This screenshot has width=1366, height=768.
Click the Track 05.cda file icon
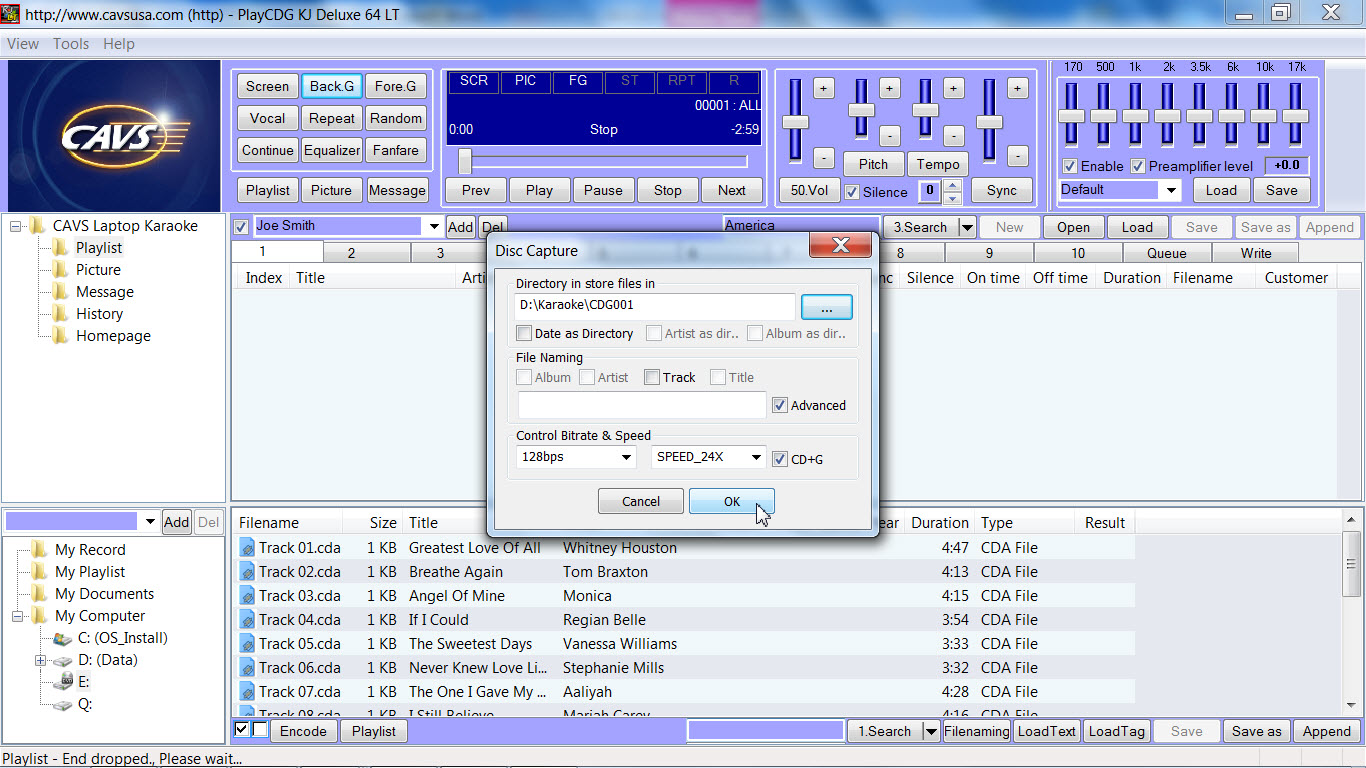pos(247,644)
